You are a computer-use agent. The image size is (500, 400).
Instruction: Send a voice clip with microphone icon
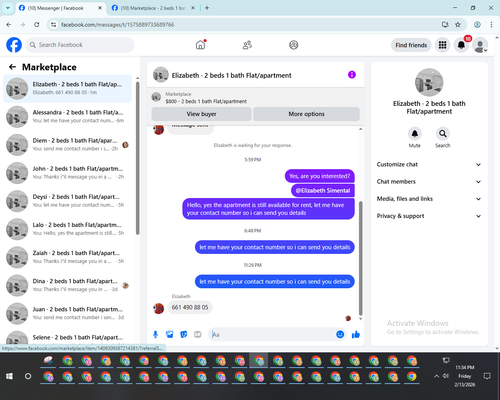point(155,334)
